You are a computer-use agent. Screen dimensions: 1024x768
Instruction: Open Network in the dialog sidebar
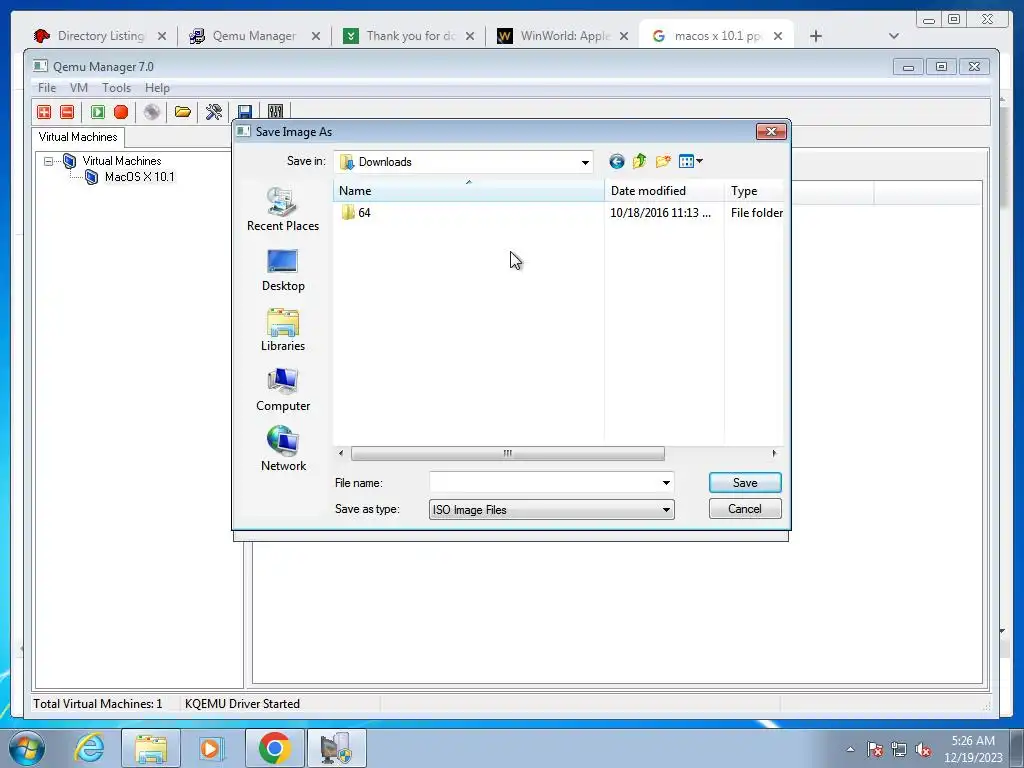[283, 449]
